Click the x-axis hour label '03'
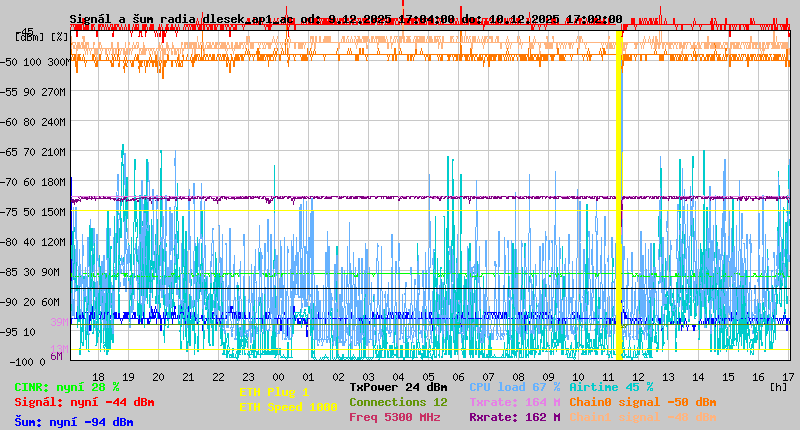The image size is (800, 430). coord(368,377)
